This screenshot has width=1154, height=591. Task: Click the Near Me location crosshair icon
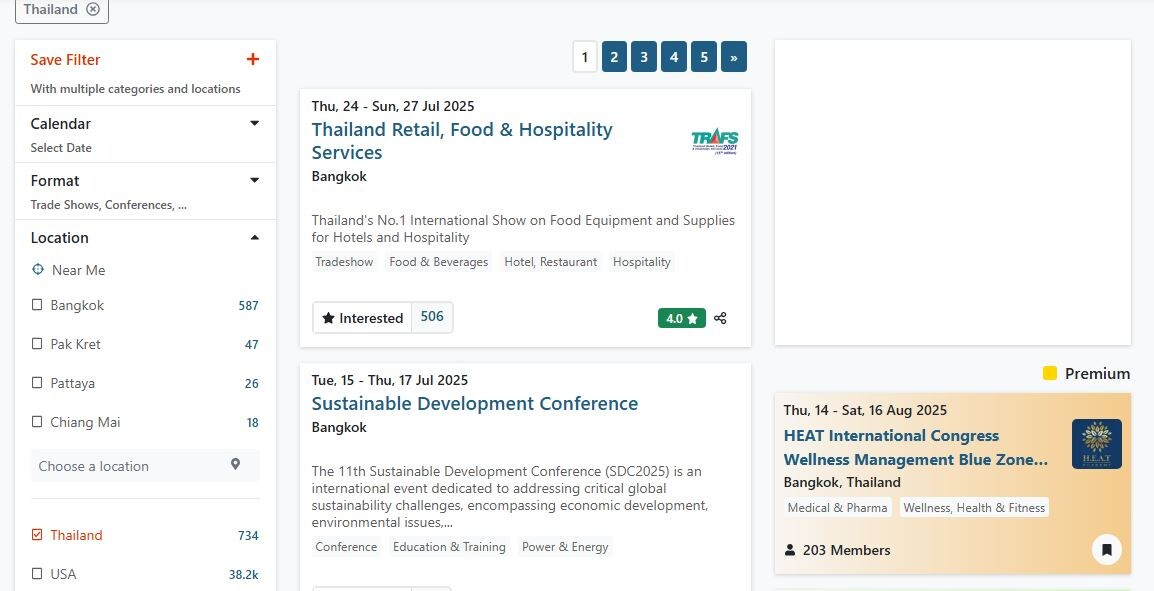(38, 270)
